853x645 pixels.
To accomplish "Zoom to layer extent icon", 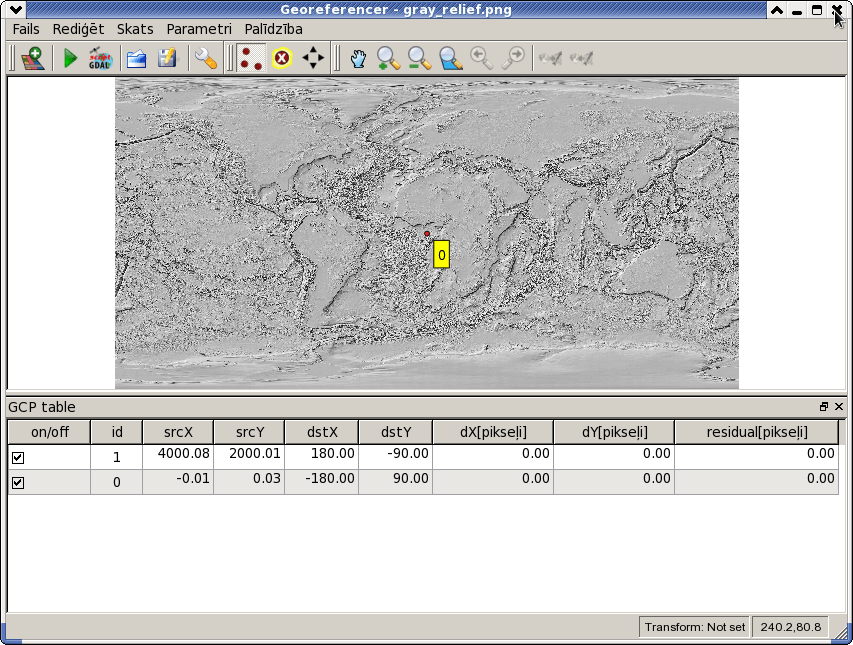I will [450, 58].
